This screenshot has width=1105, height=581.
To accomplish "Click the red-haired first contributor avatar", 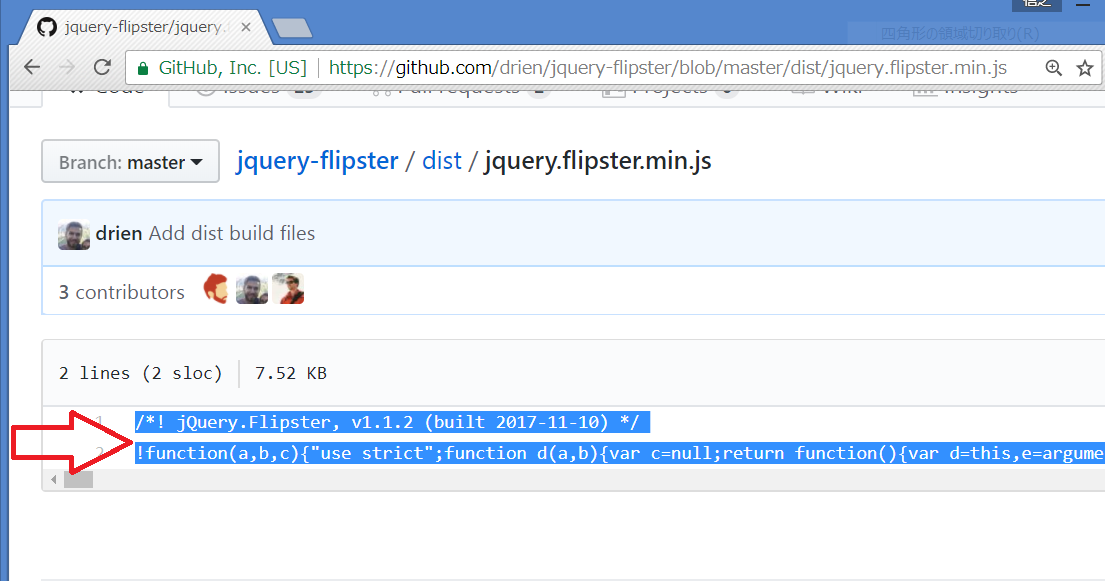I will 216,289.
